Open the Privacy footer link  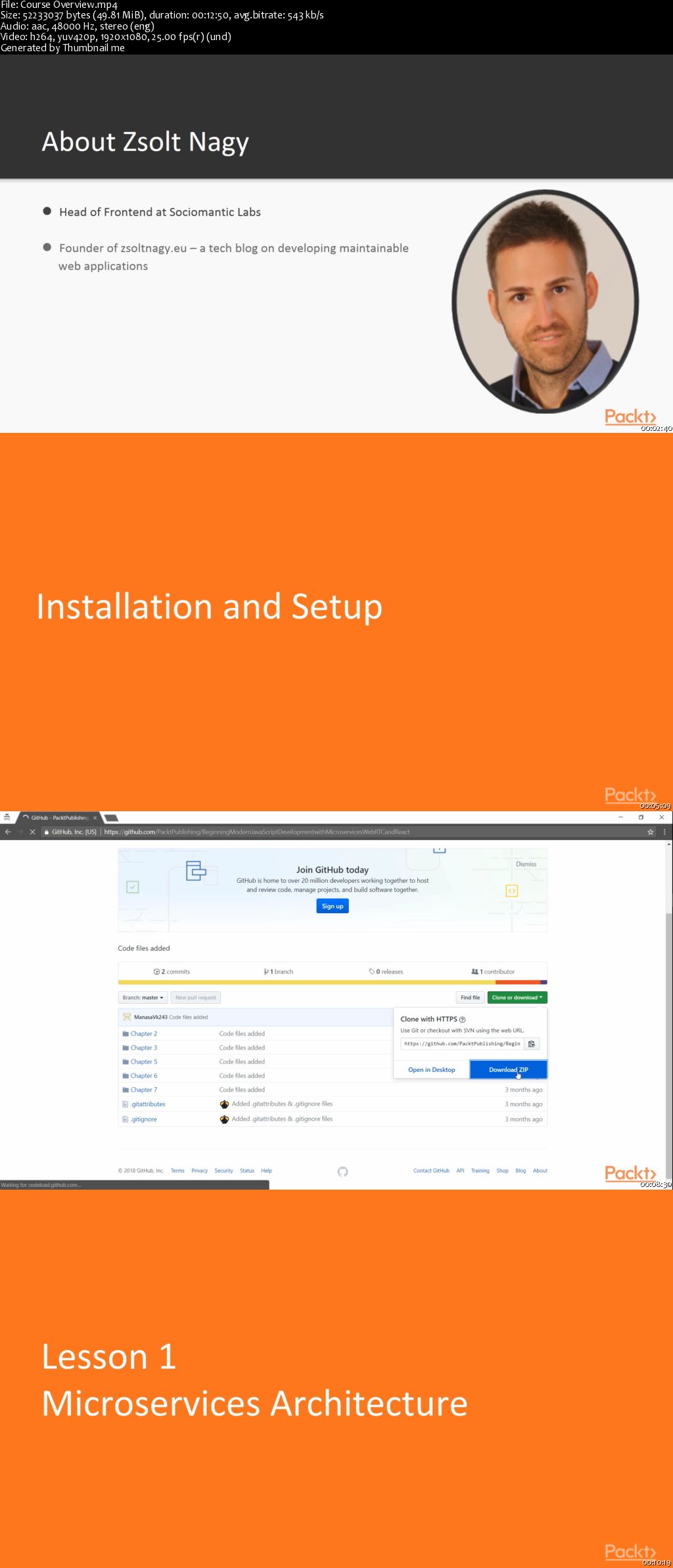pos(199,1171)
